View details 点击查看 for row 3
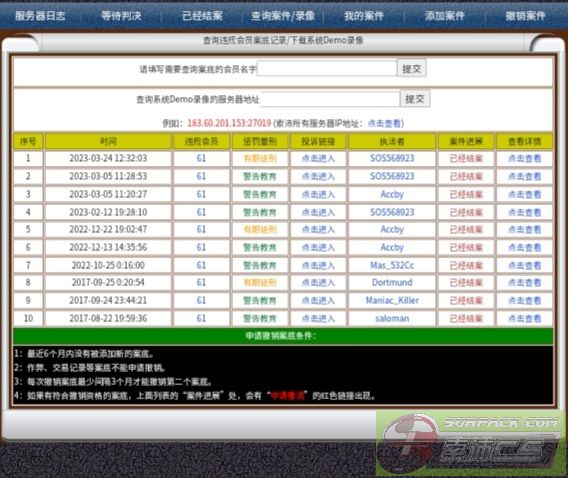 click(525, 194)
